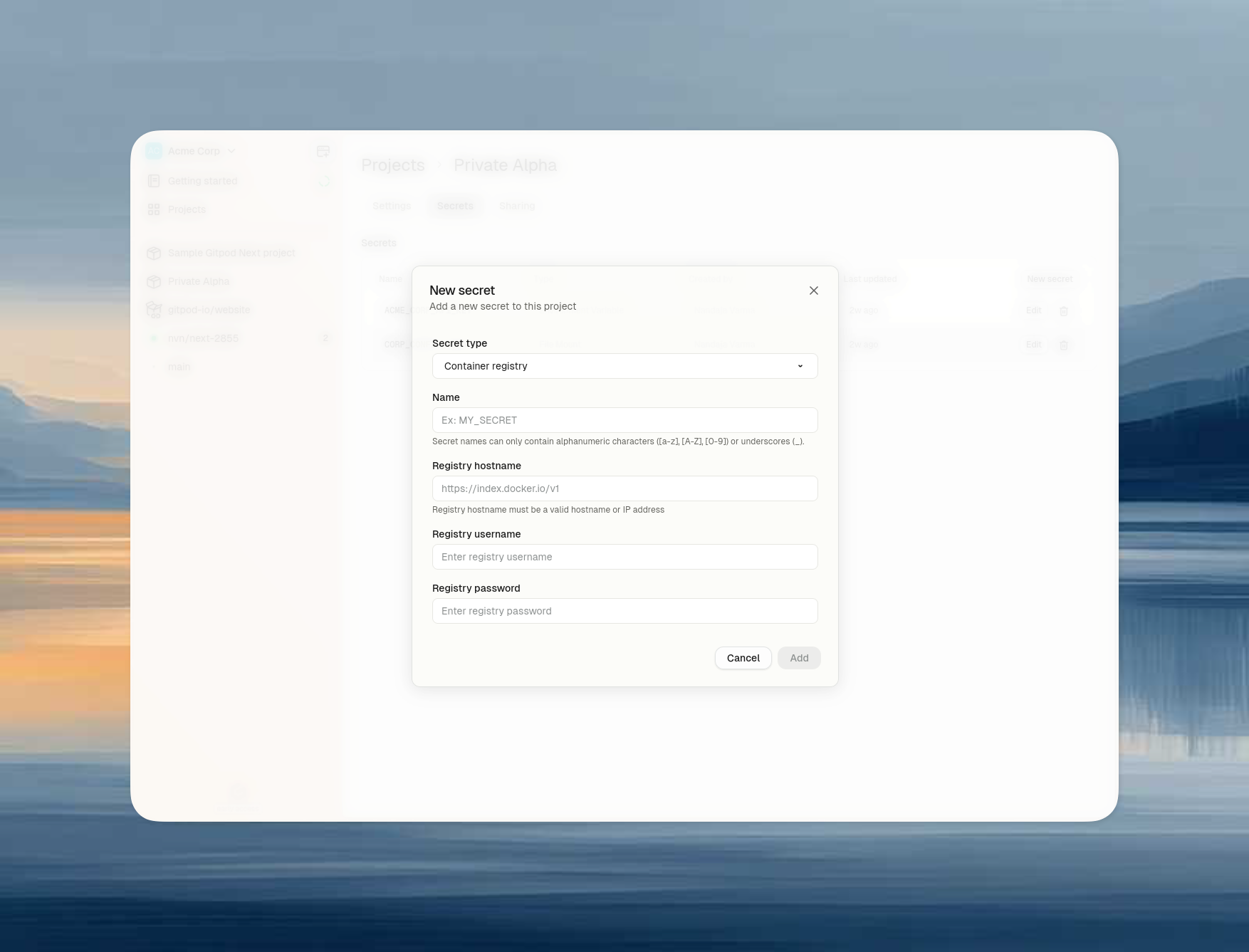Open the Secret type dropdown

click(x=624, y=366)
